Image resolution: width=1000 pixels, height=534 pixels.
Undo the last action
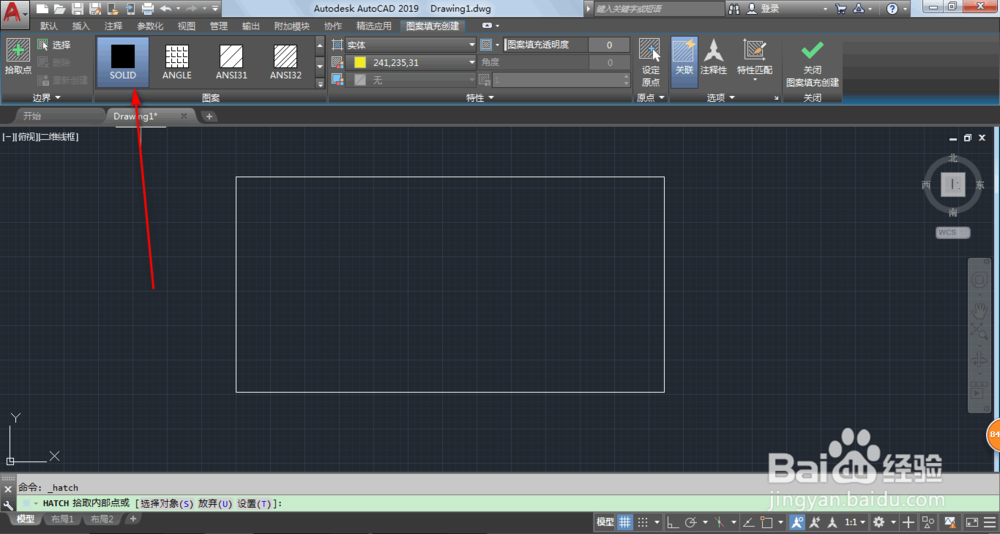point(166,9)
